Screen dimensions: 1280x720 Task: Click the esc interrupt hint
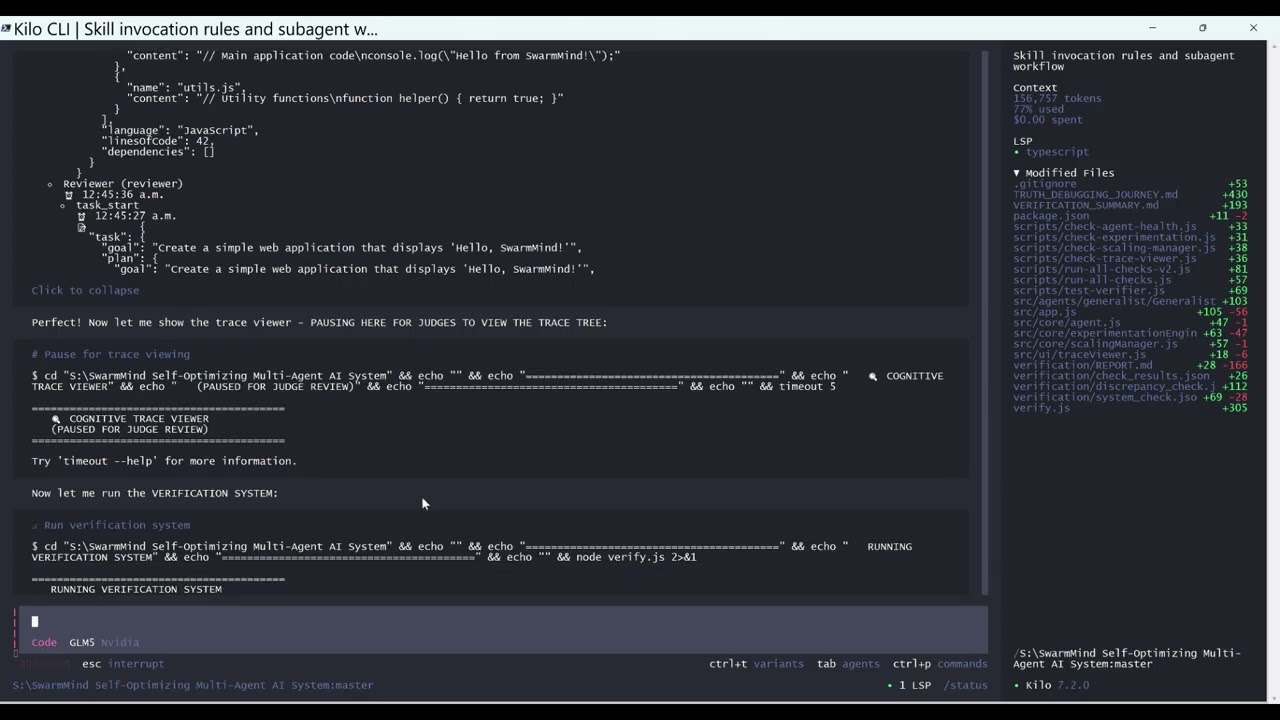coord(123,663)
